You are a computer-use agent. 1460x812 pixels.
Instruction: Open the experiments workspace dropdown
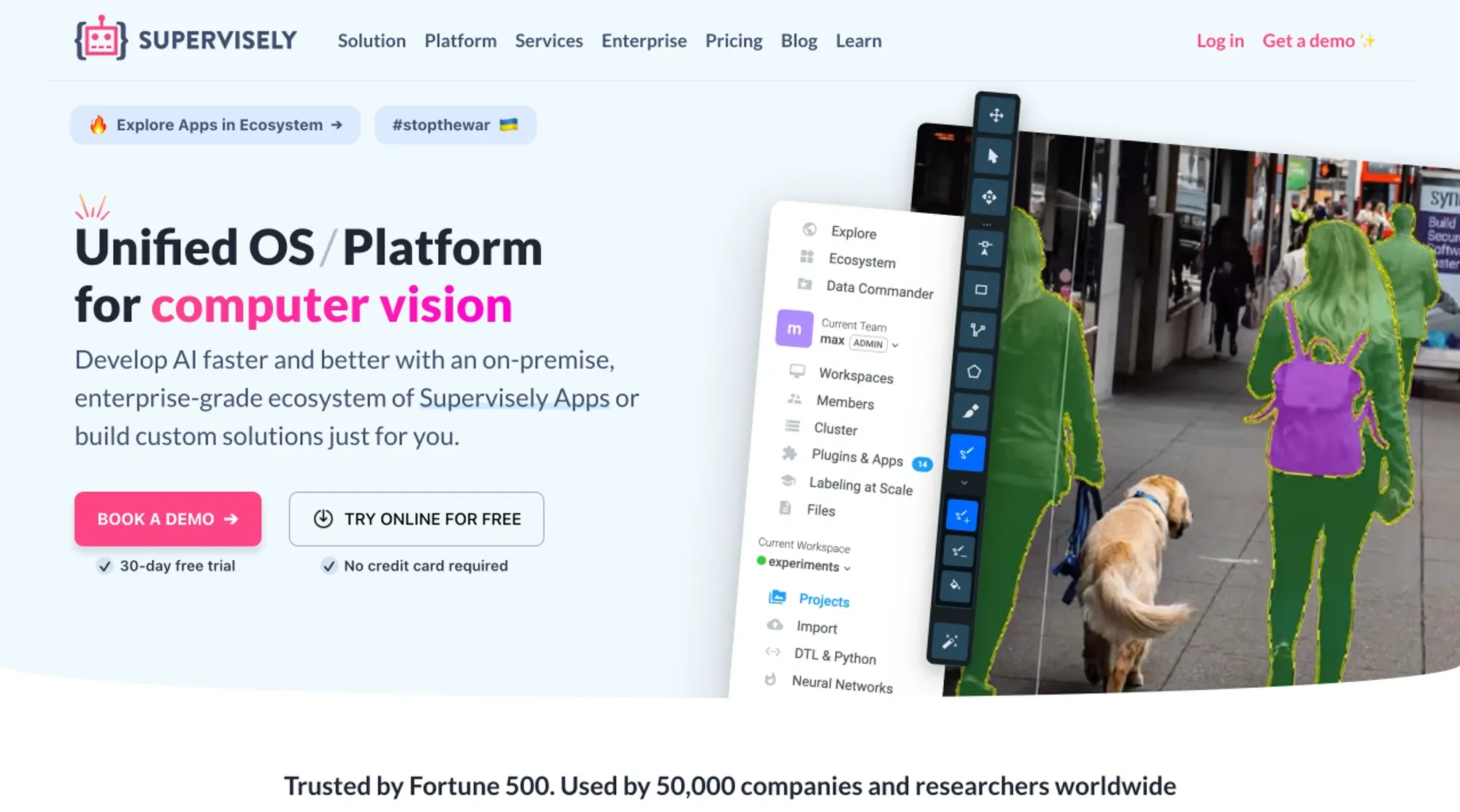(x=848, y=568)
